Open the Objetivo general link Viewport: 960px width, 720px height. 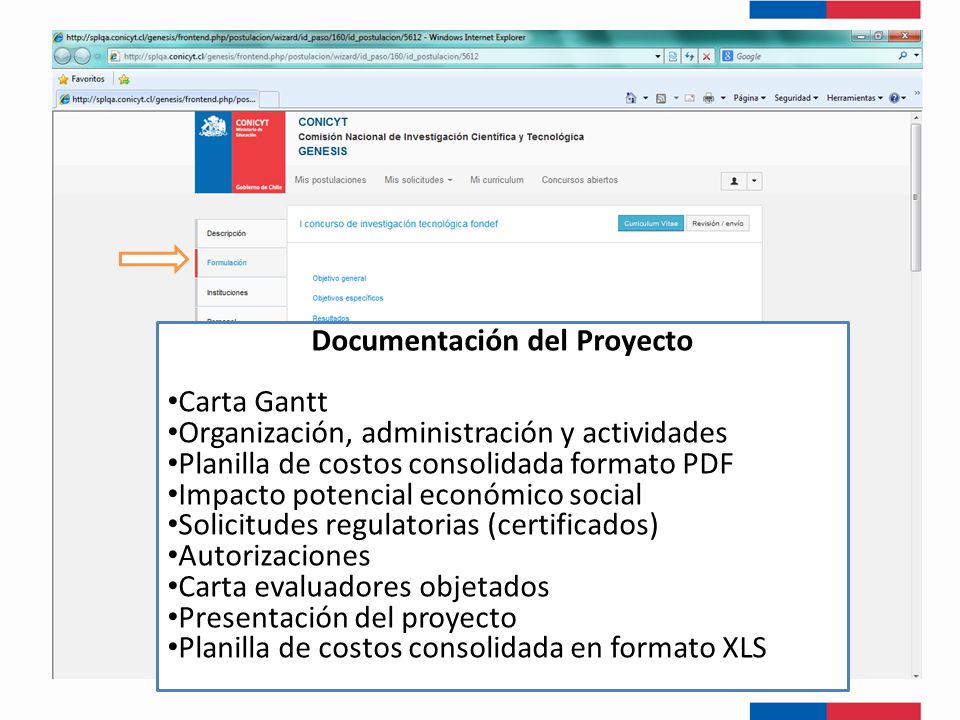339,279
